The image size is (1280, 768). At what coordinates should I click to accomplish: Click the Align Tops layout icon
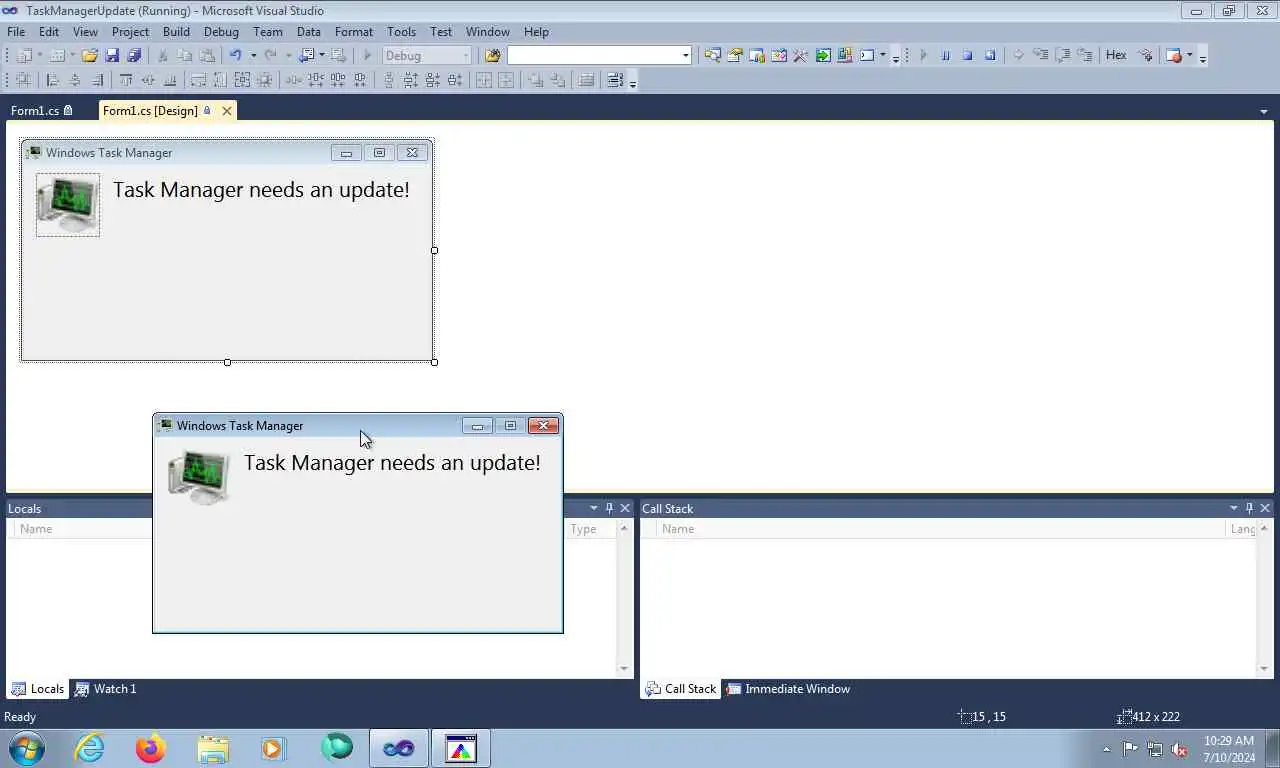click(x=126, y=80)
